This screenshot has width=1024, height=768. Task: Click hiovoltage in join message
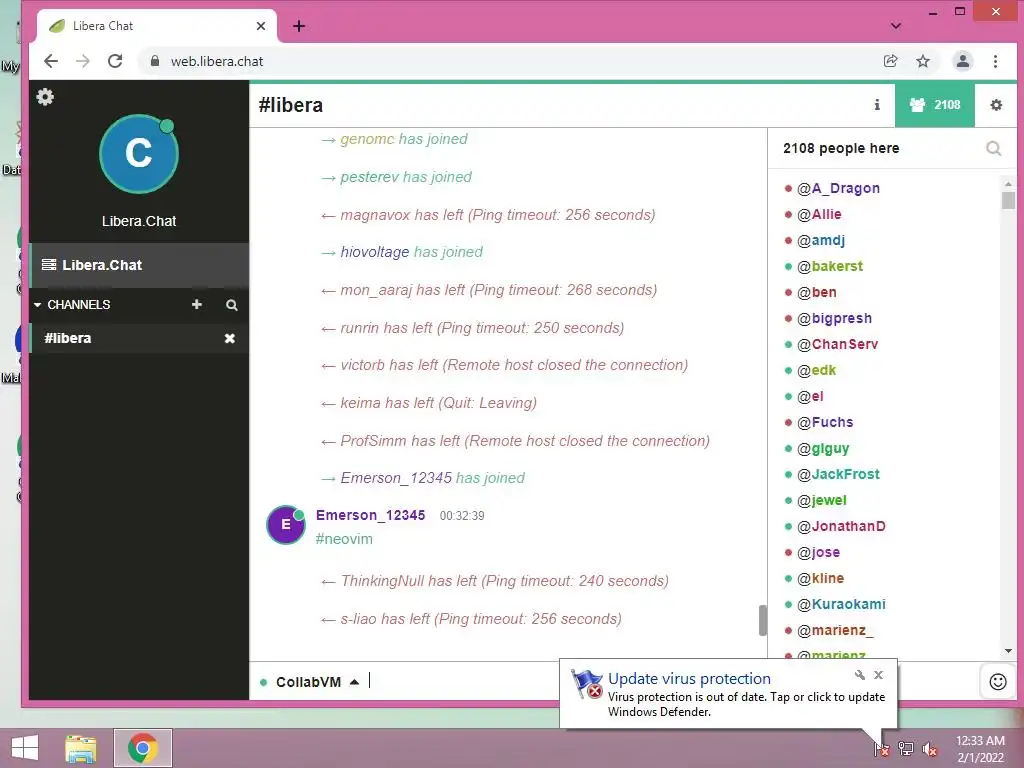(375, 252)
